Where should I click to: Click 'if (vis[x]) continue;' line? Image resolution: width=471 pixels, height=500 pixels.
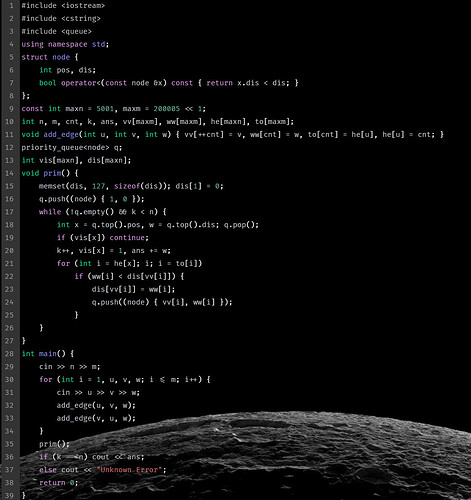coord(103,238)
